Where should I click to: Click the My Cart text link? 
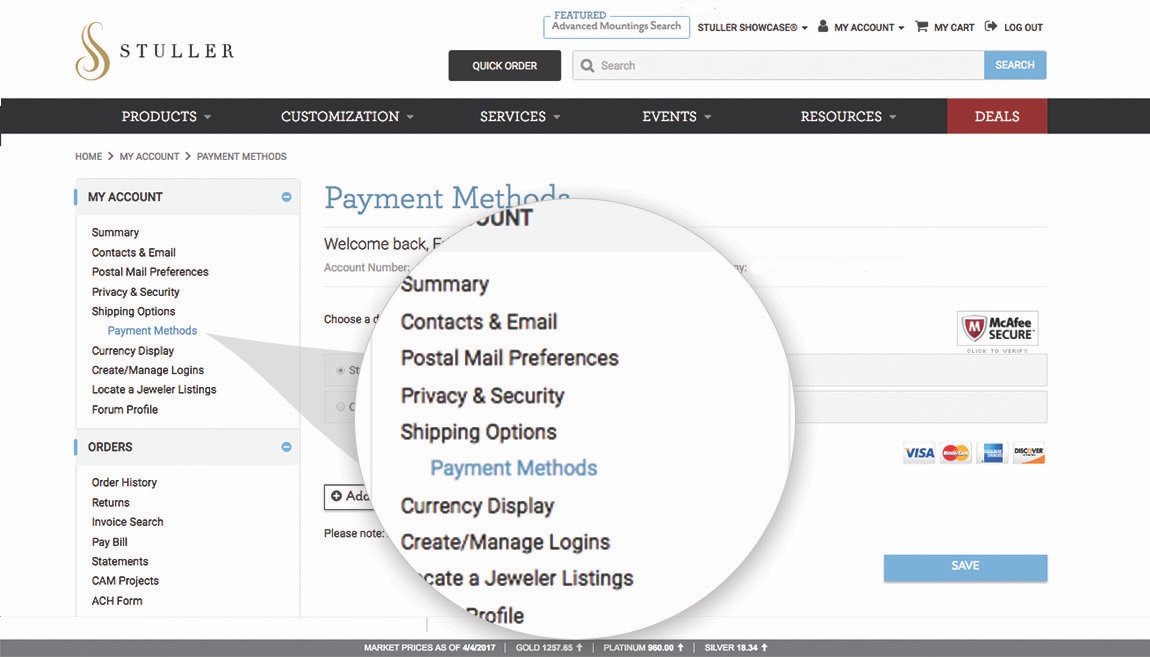tap(954, 27)
